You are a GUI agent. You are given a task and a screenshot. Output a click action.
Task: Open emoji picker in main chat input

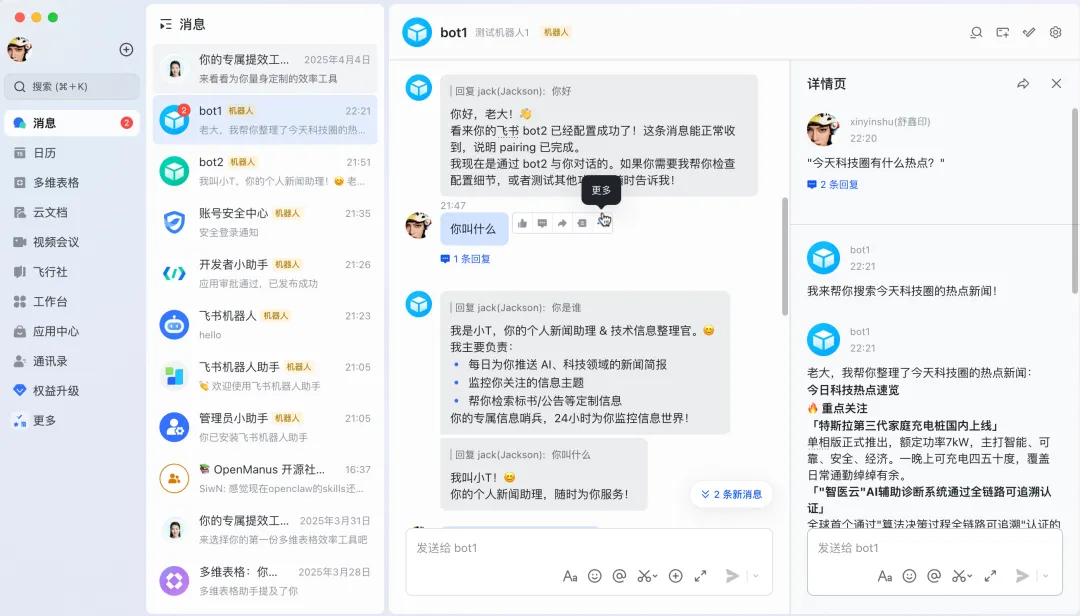pyautogui.click(x=594, y=576)
